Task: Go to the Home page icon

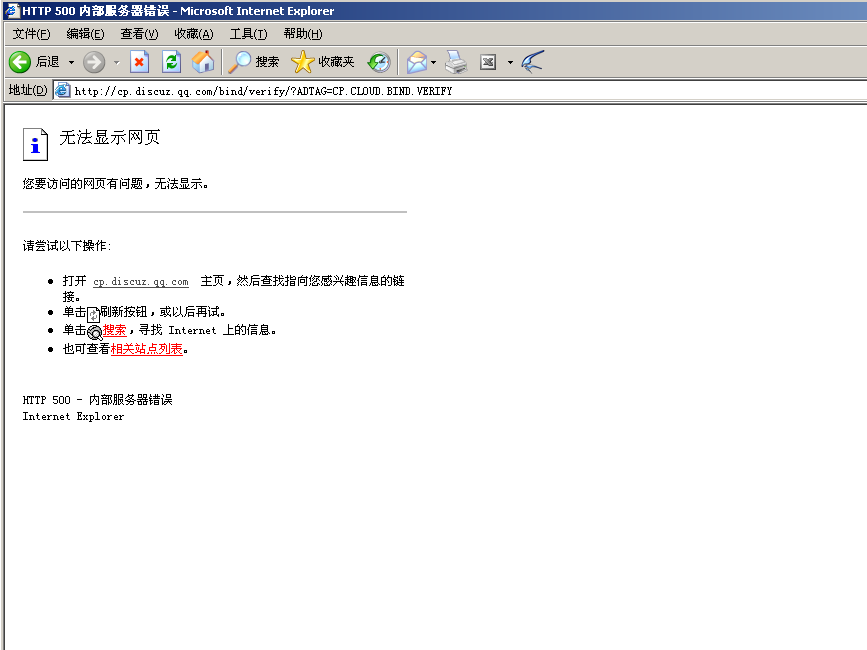Action: click(x=203, y=62)
